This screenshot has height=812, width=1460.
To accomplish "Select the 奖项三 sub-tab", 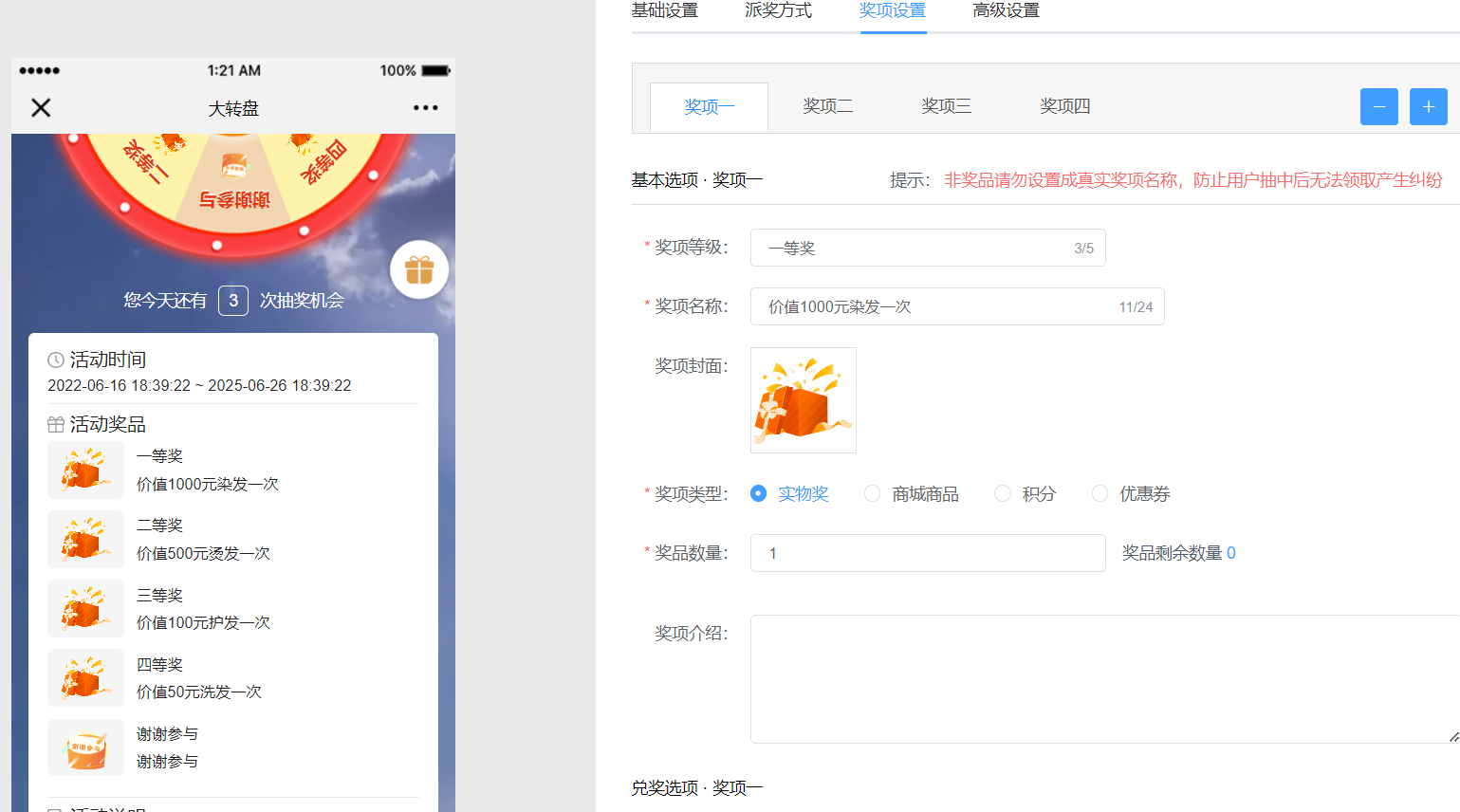I will [x=946, y=106].
